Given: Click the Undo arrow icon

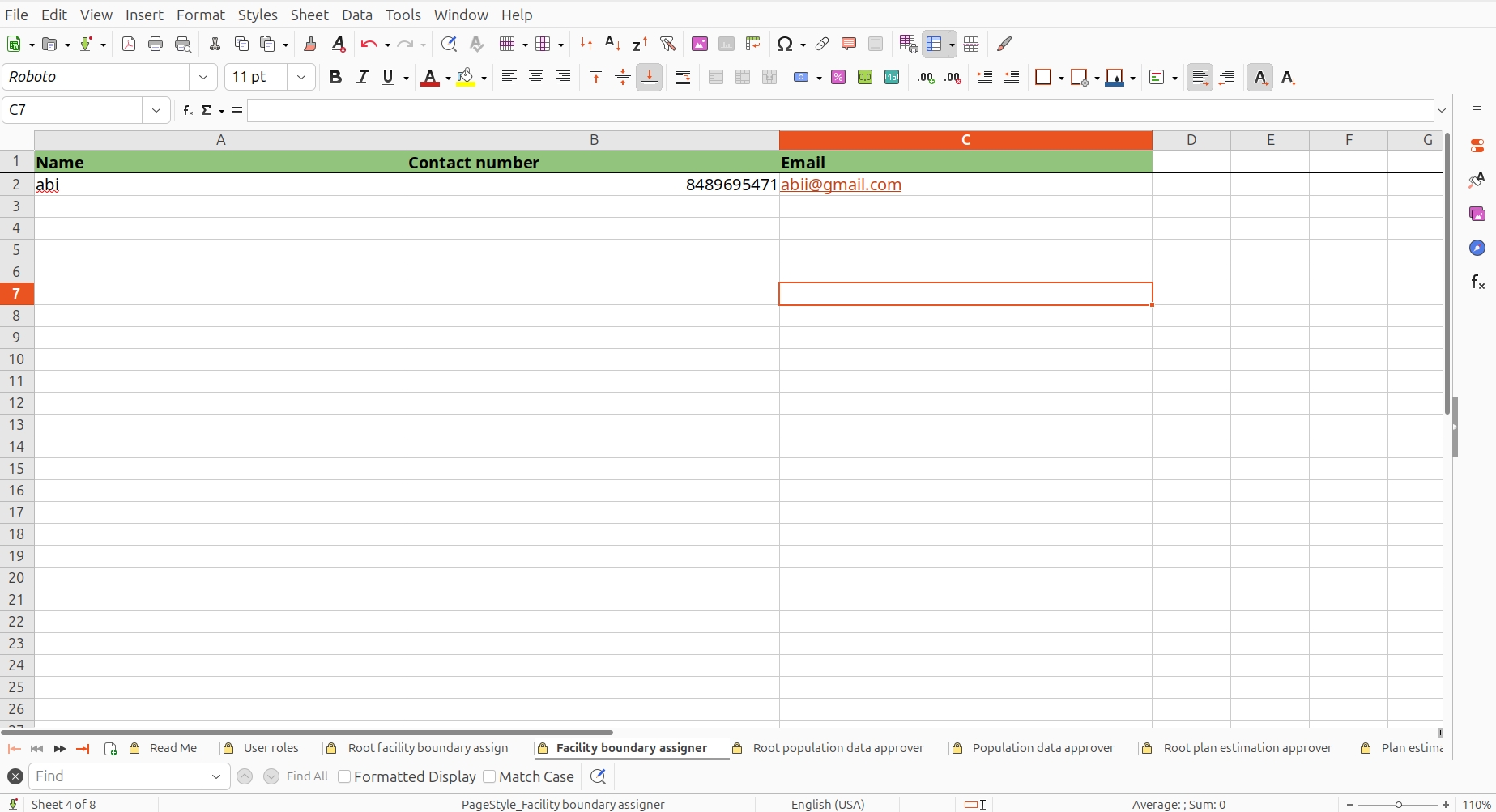Looking at the screenshot, I should (369, 45).
